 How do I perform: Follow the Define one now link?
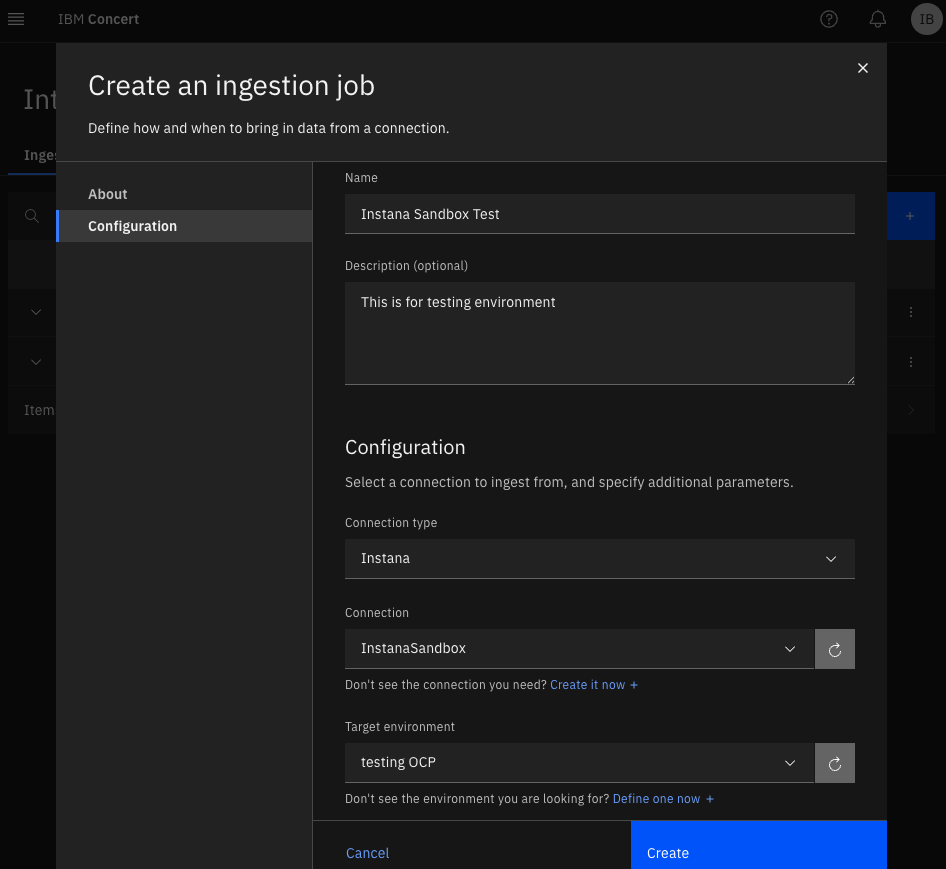point(663,799)
